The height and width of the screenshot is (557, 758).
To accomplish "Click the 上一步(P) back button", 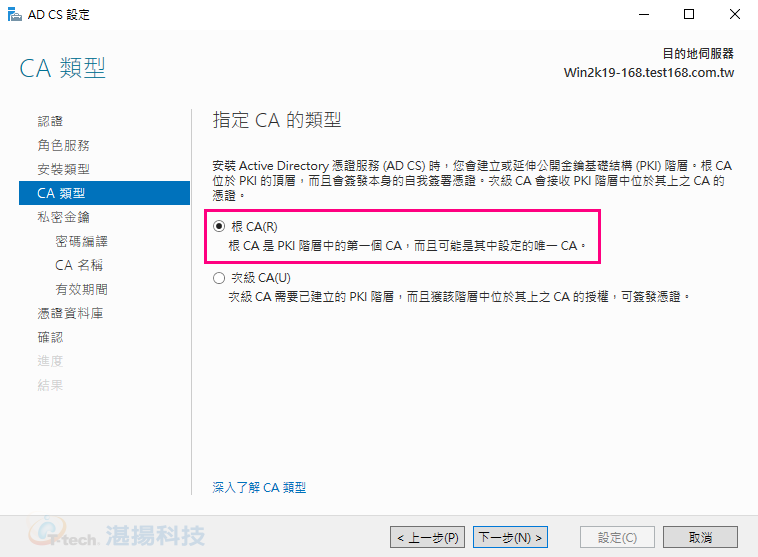I will click(427, 537).
